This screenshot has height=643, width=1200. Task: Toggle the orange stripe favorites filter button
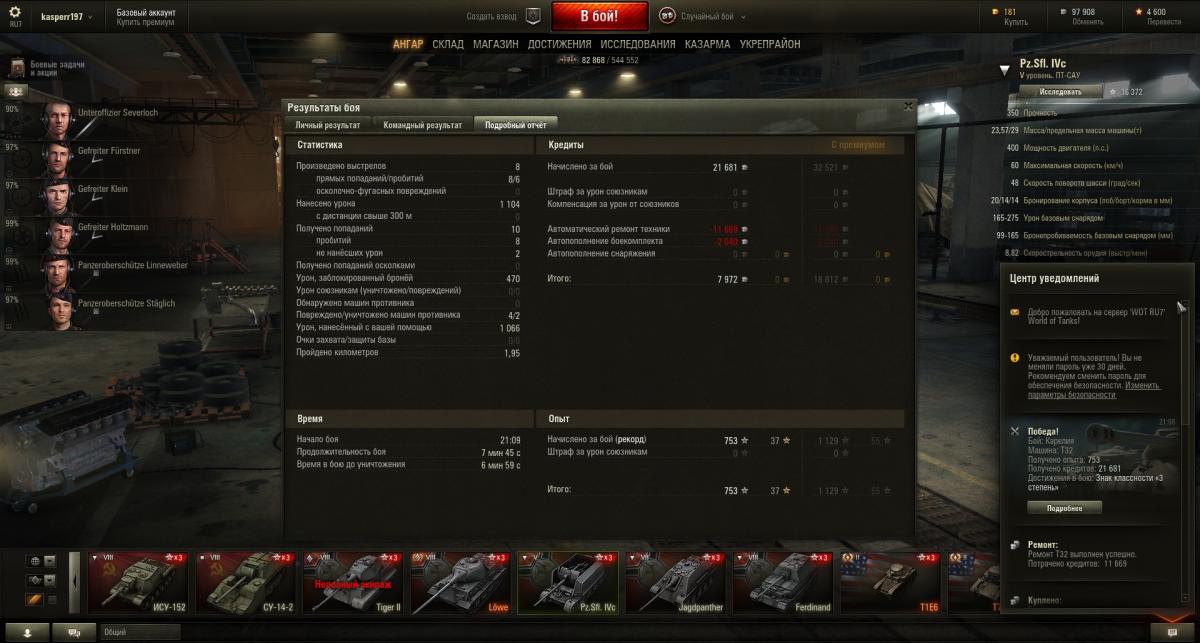[x=34, y=600]
